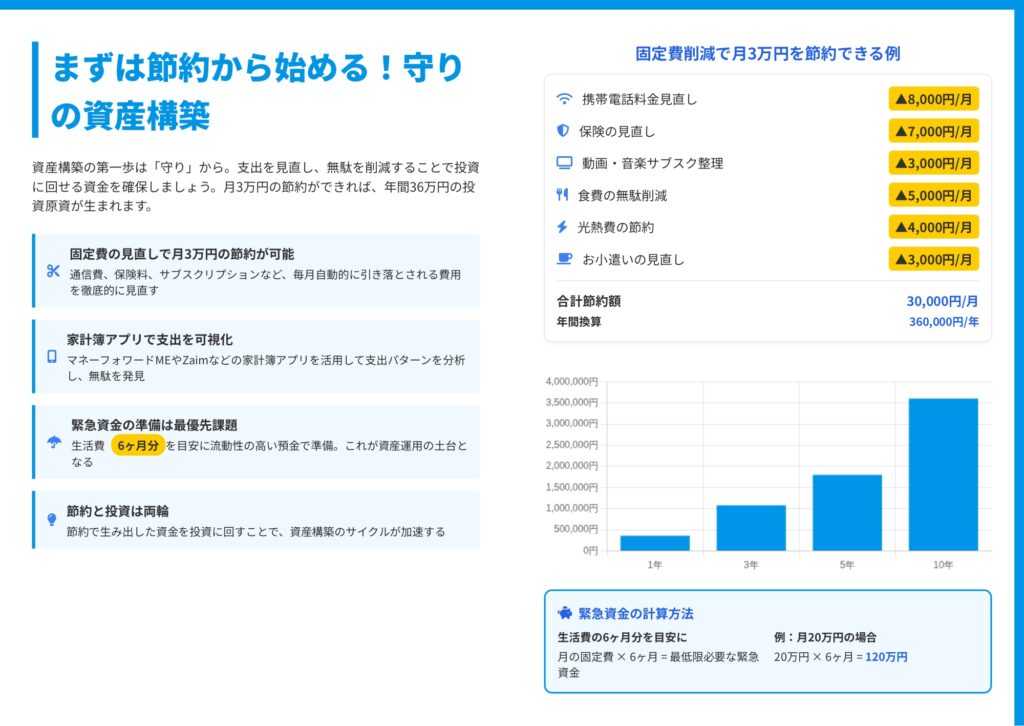
Task: Click the 360,000円/年 annual total
Action: 943,322
